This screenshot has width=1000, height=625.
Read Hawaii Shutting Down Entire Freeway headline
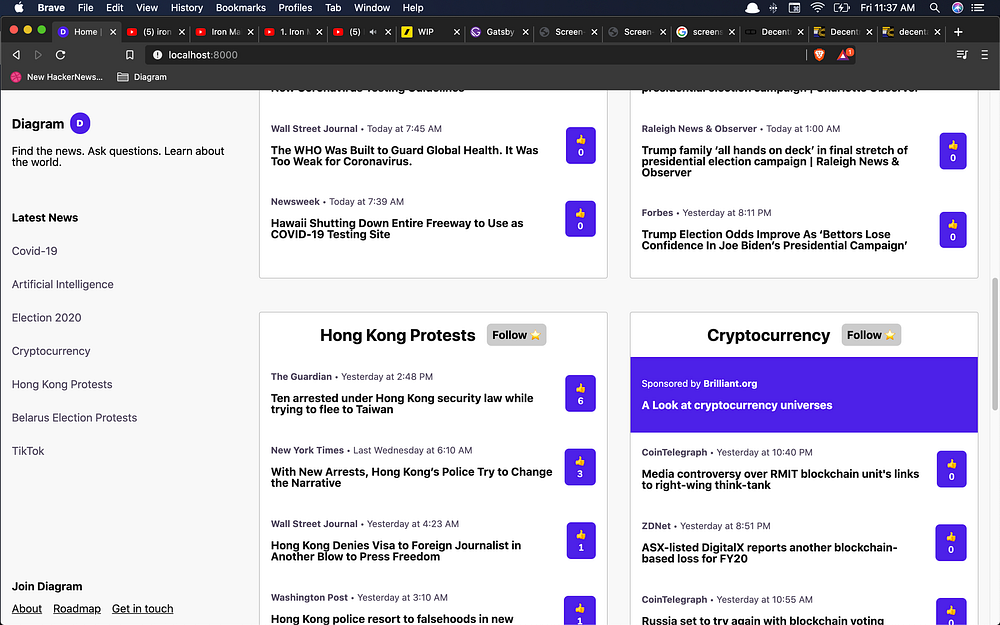click(397, 228)
